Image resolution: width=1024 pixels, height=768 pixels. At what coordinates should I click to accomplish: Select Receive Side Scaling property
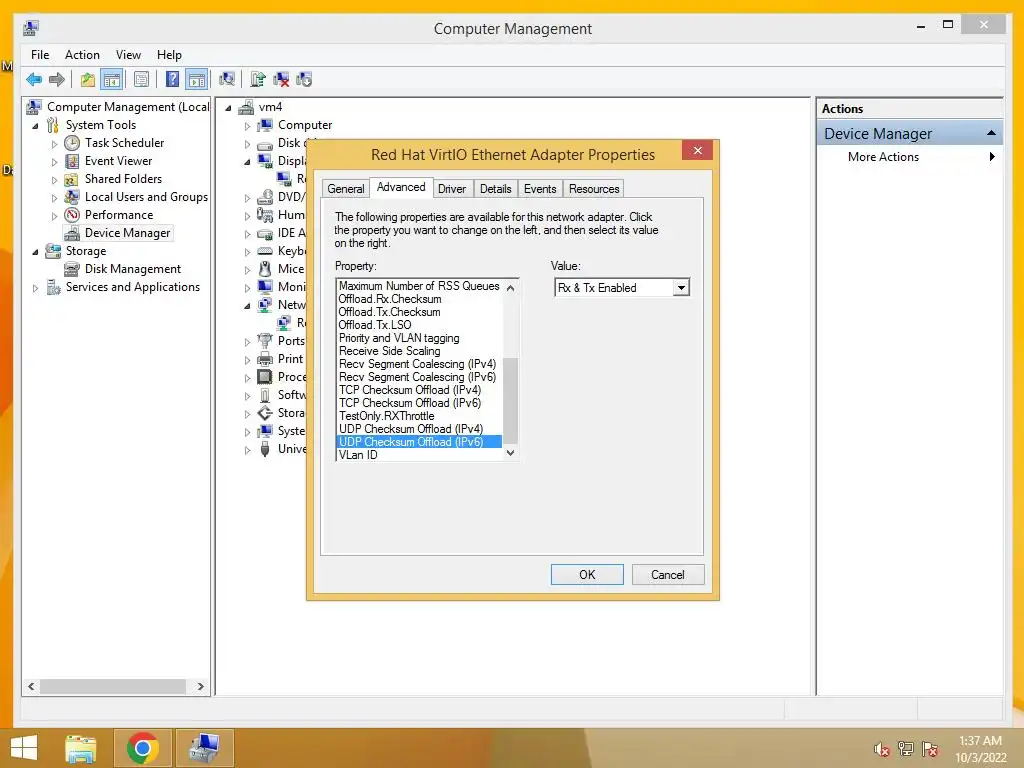pos(389,351)
